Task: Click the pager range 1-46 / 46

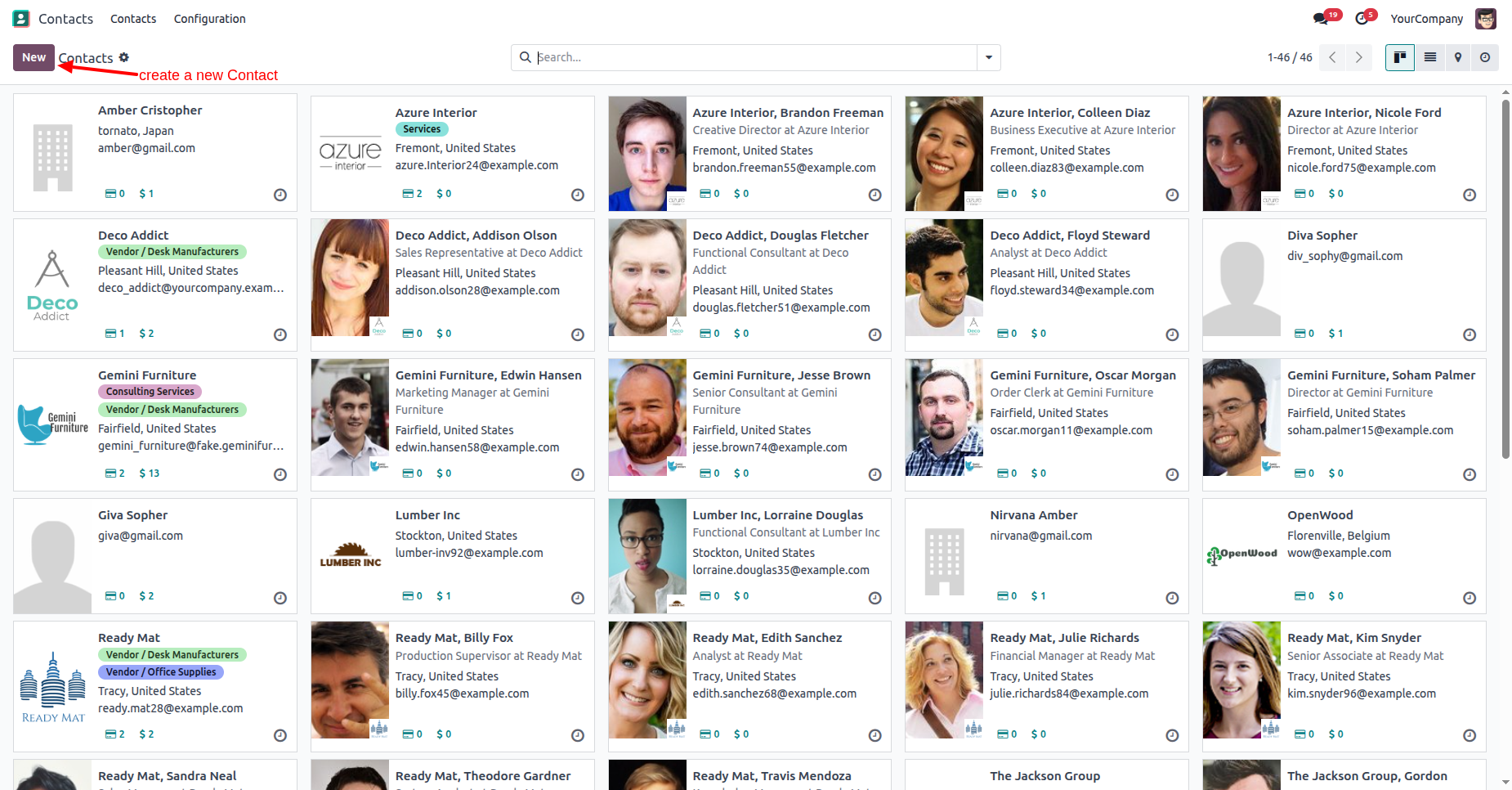Action: pos(1290,57)
